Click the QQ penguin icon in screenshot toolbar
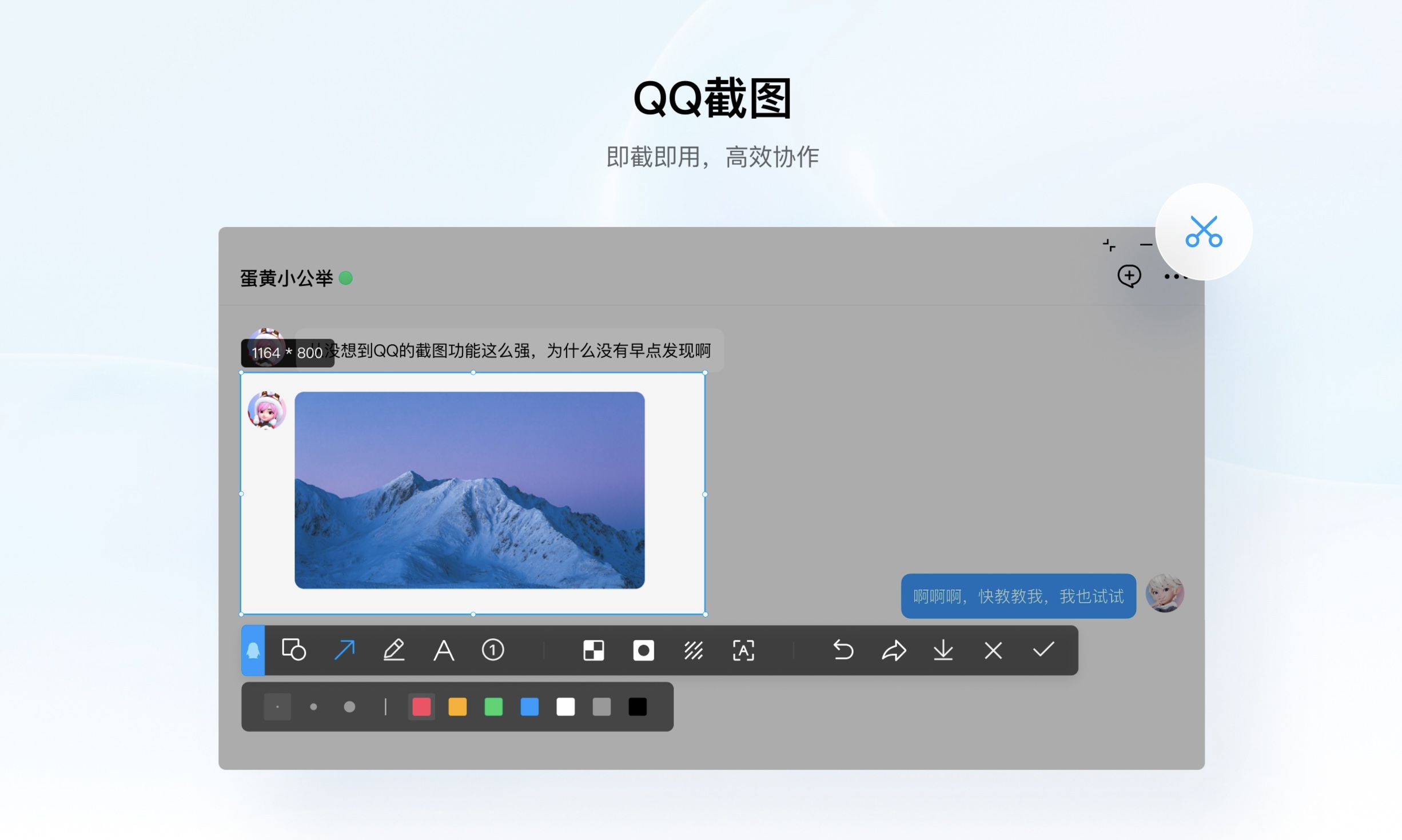 point(253,650)
